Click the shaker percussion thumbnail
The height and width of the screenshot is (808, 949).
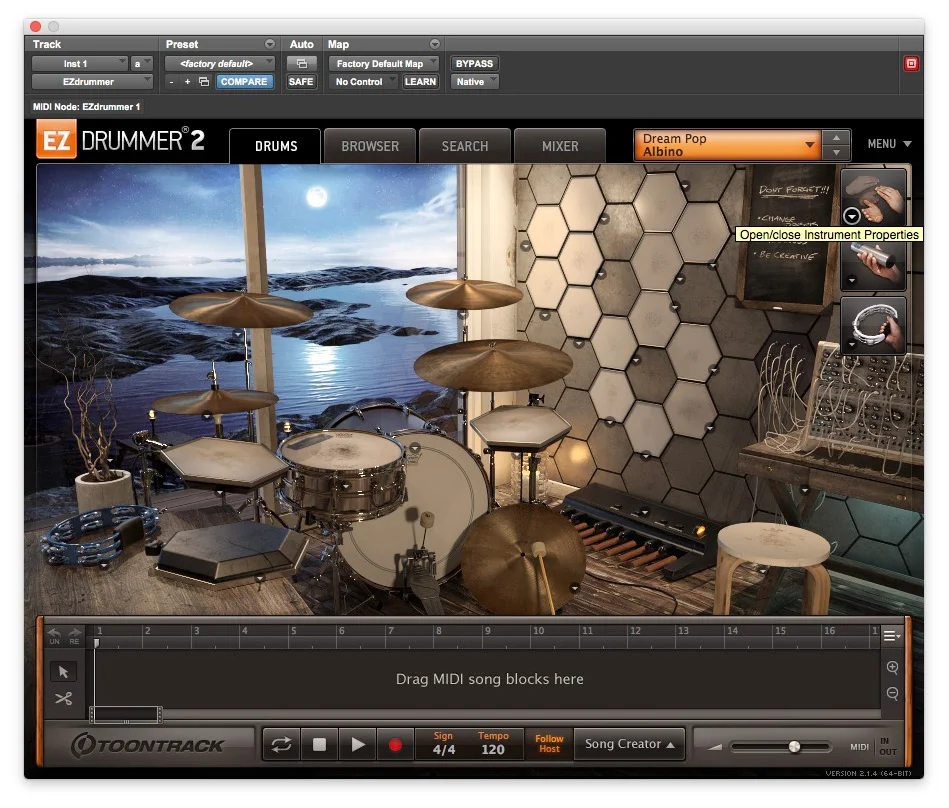[x=873, y=265]
